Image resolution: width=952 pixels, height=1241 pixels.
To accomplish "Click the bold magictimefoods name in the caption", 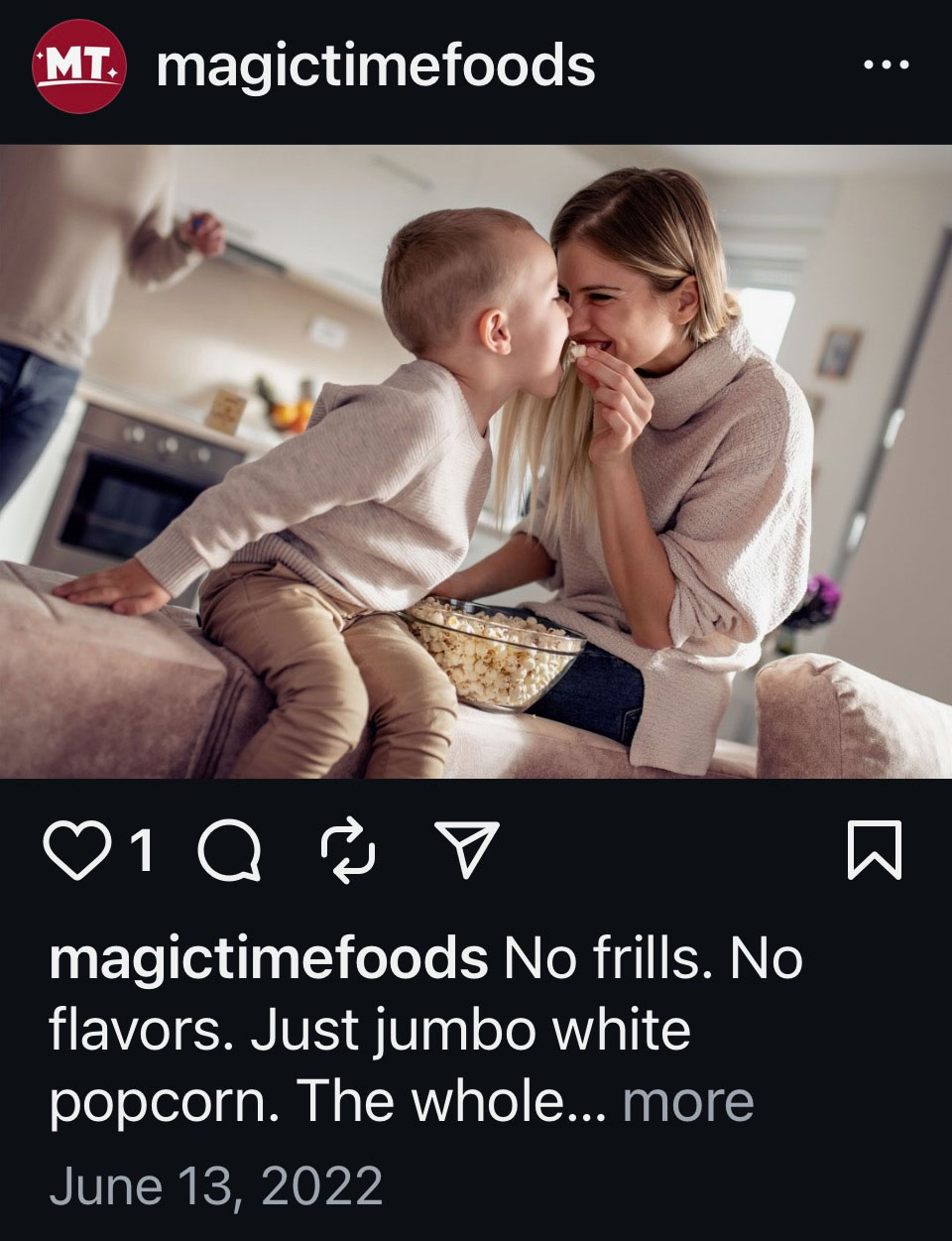I will coord(268,959).
